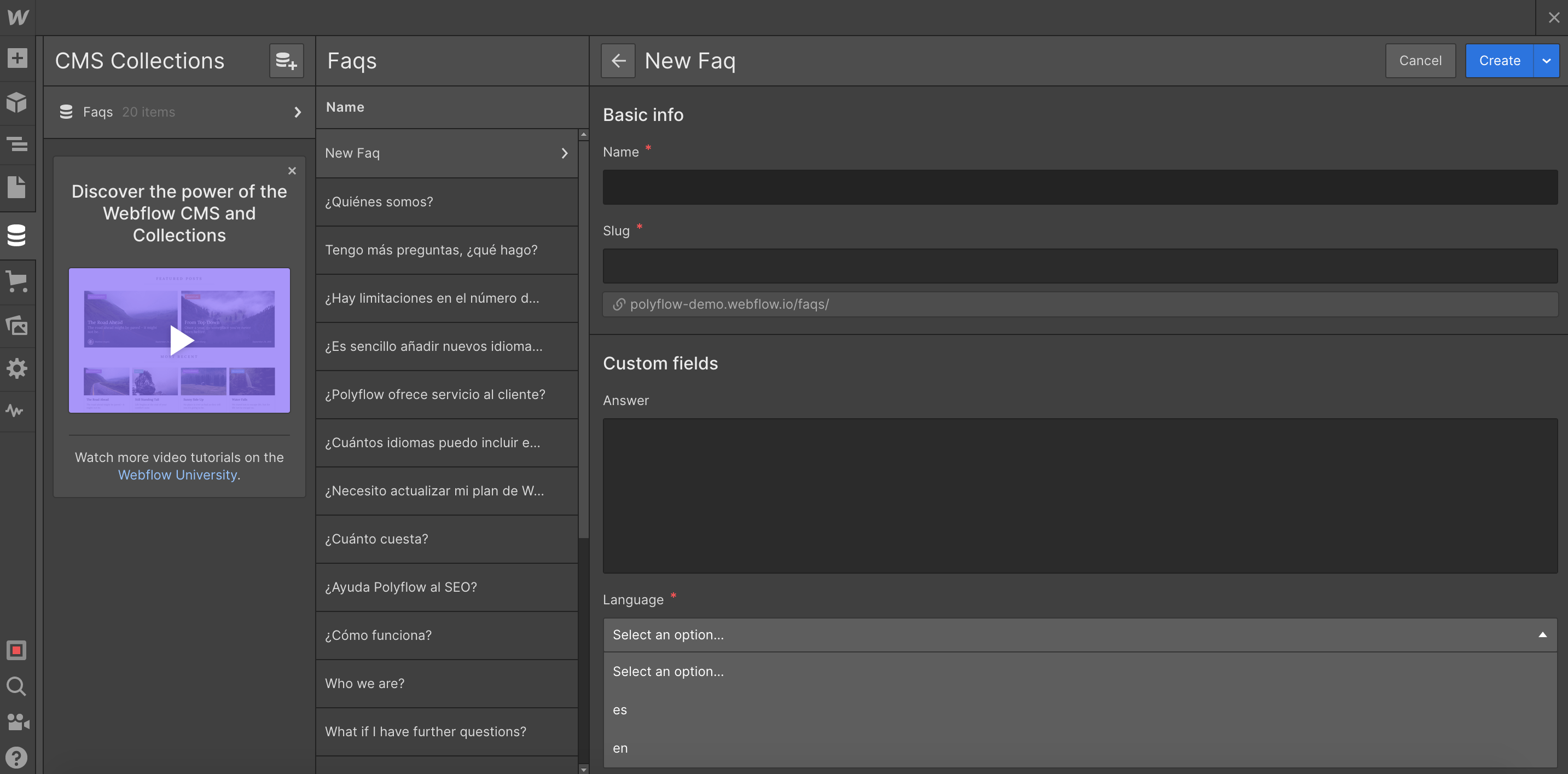Image resolution: width=1568 pixels, height=774 pixels.
Task: Open the Navigator panel
Action: (18, 145)
